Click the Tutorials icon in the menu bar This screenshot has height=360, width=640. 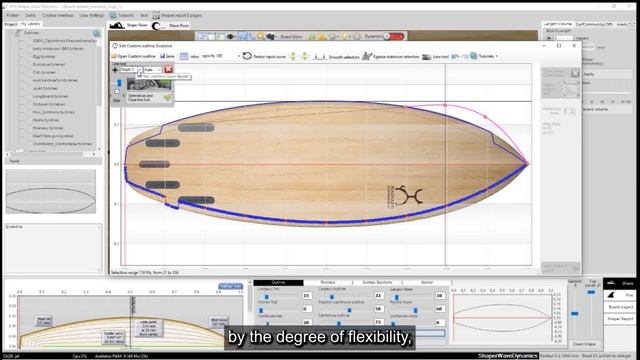(113, 15)
